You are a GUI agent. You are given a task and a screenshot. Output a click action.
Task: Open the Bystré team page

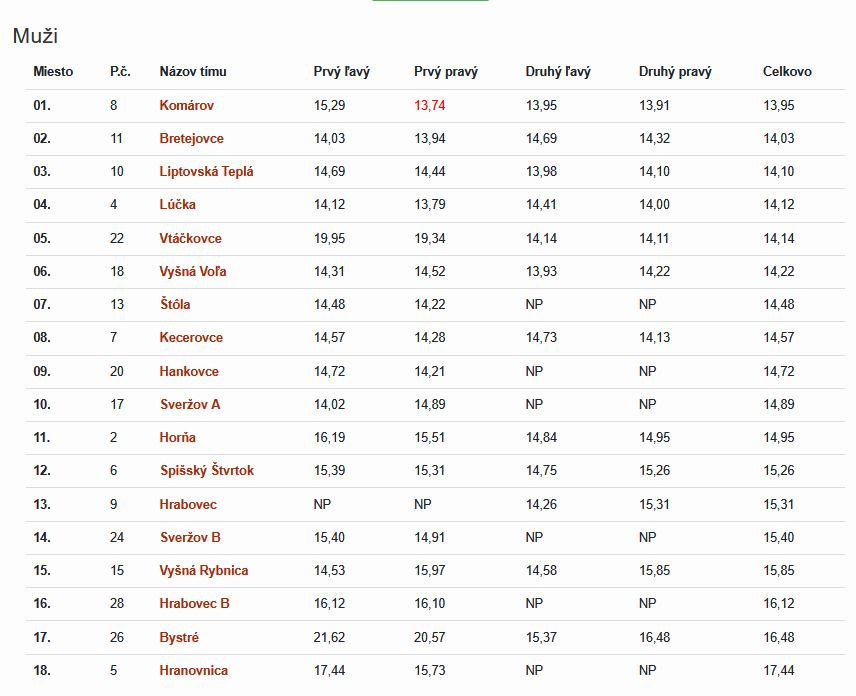pos(179,637)
